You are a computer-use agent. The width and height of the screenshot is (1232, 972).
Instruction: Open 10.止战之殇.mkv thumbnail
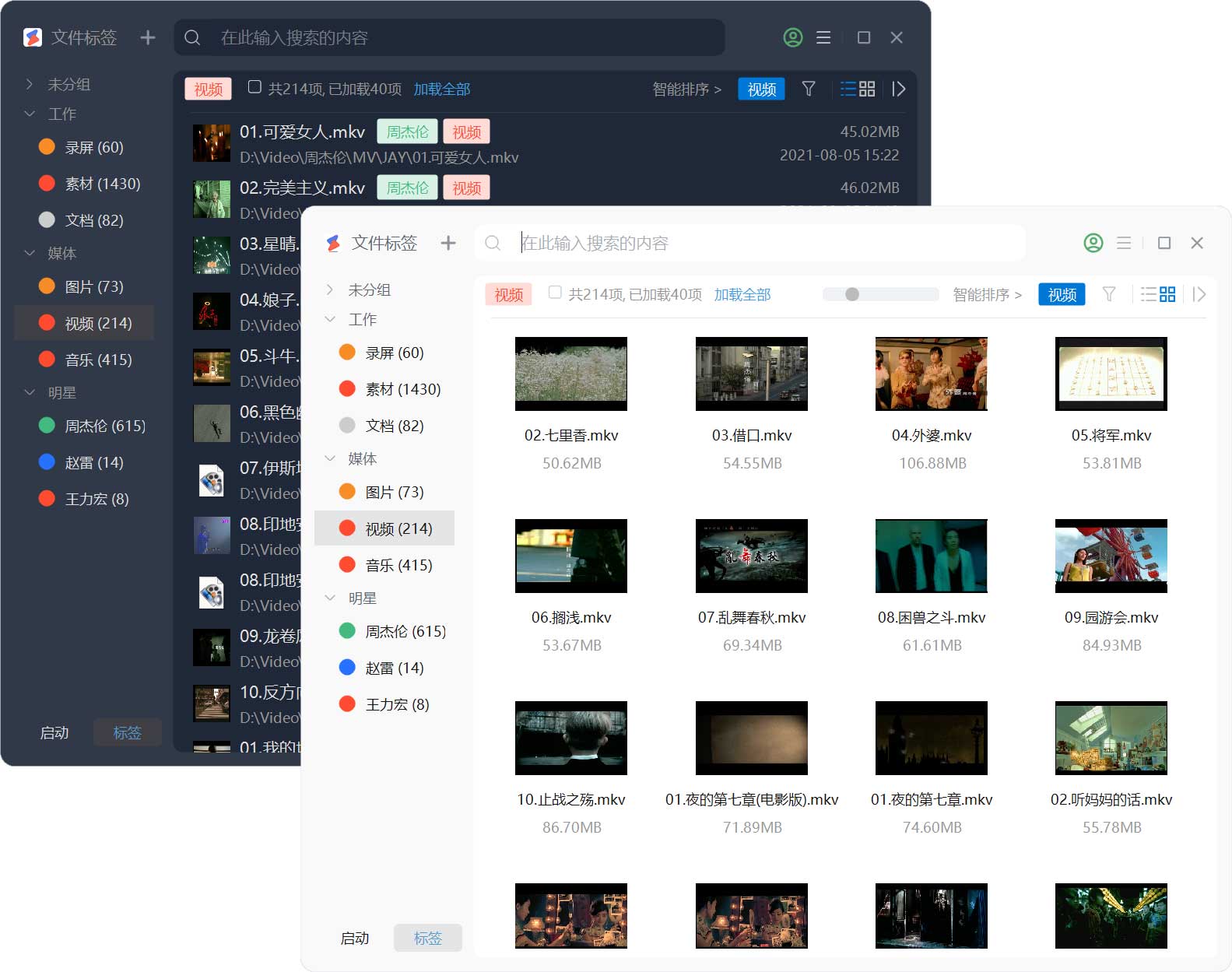(x=571, y=738)
